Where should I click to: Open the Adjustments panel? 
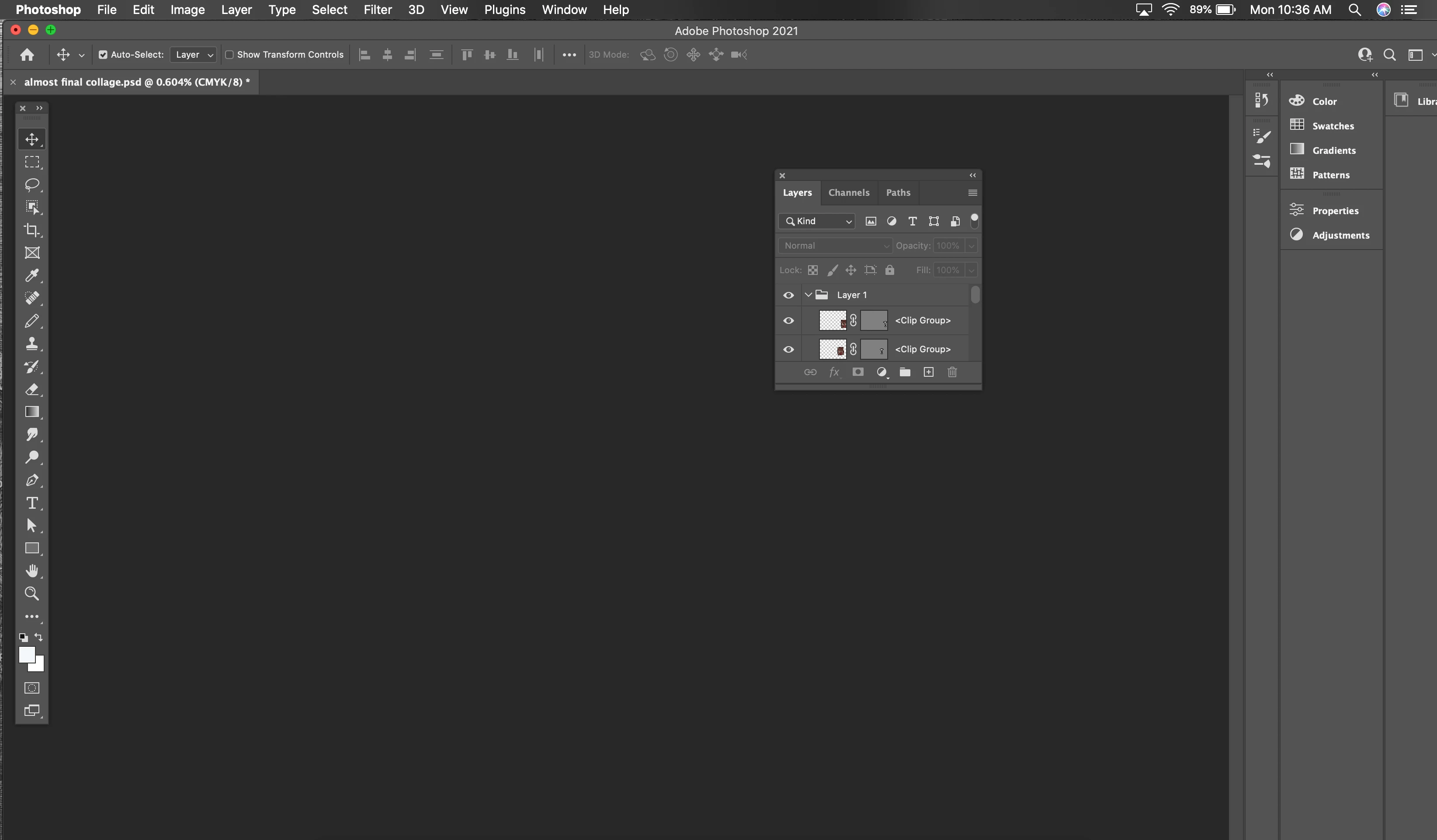(x=1340, y=235)
